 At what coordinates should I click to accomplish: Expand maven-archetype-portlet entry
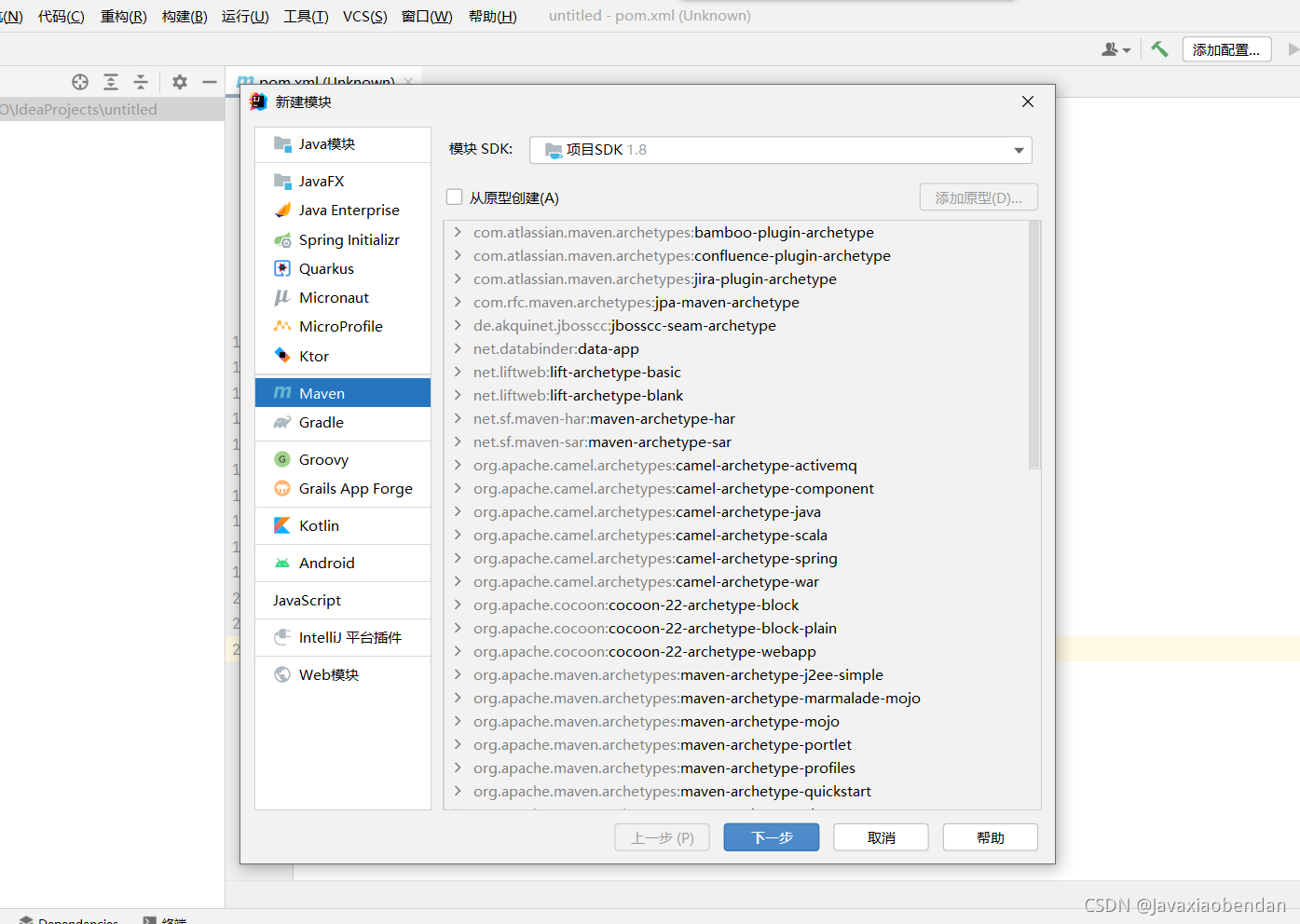(x=458, y=744)
